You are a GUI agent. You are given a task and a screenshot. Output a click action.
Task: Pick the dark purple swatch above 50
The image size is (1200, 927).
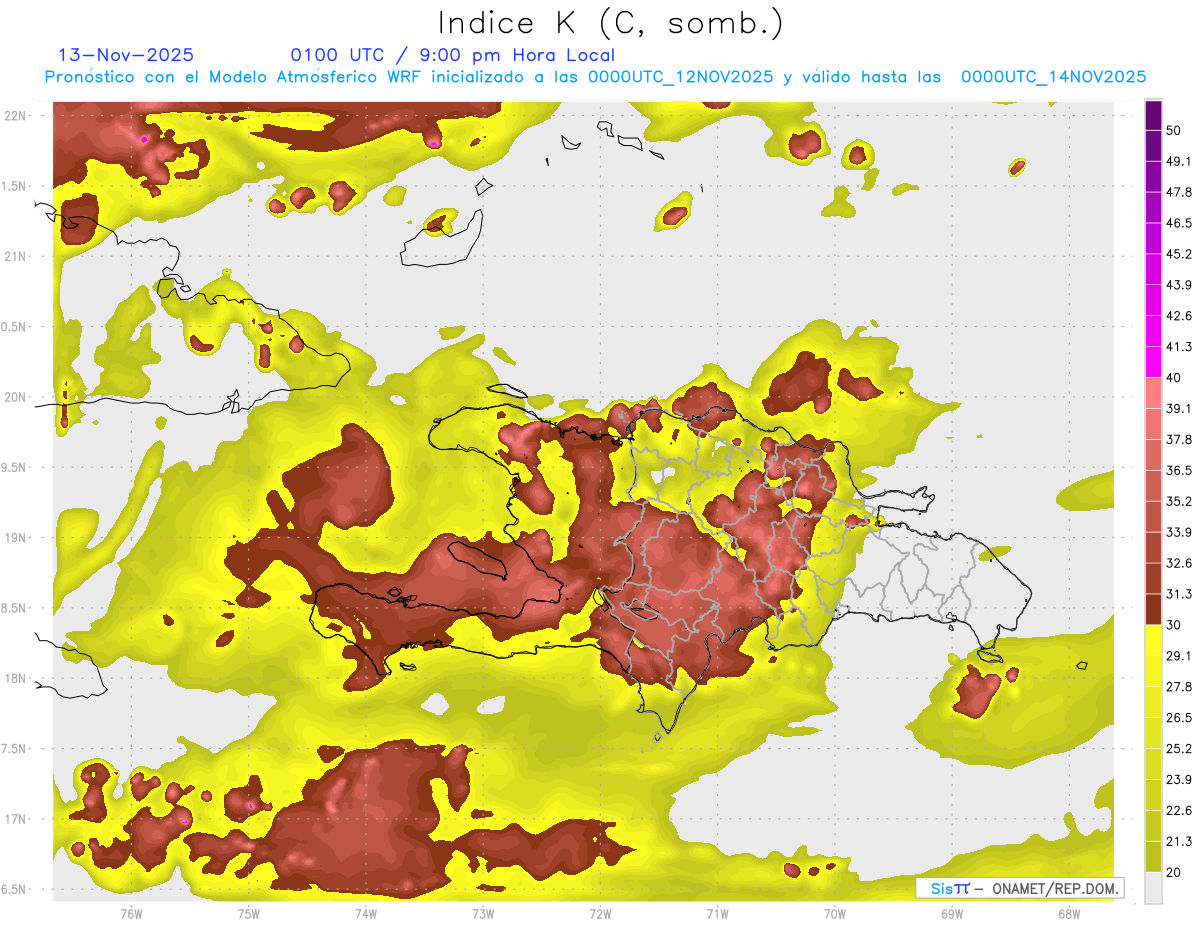(1153, 115)
